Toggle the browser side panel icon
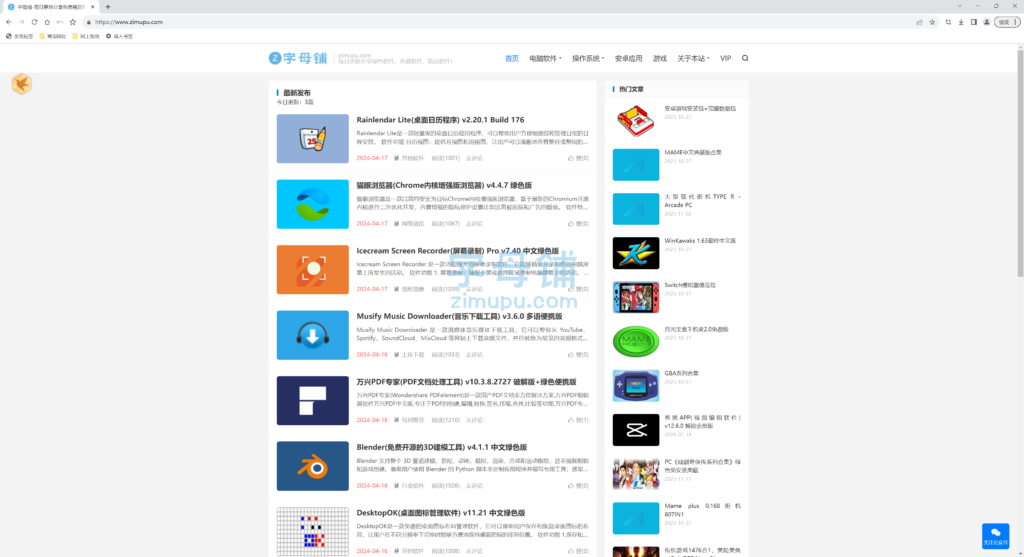 [974, 22]
